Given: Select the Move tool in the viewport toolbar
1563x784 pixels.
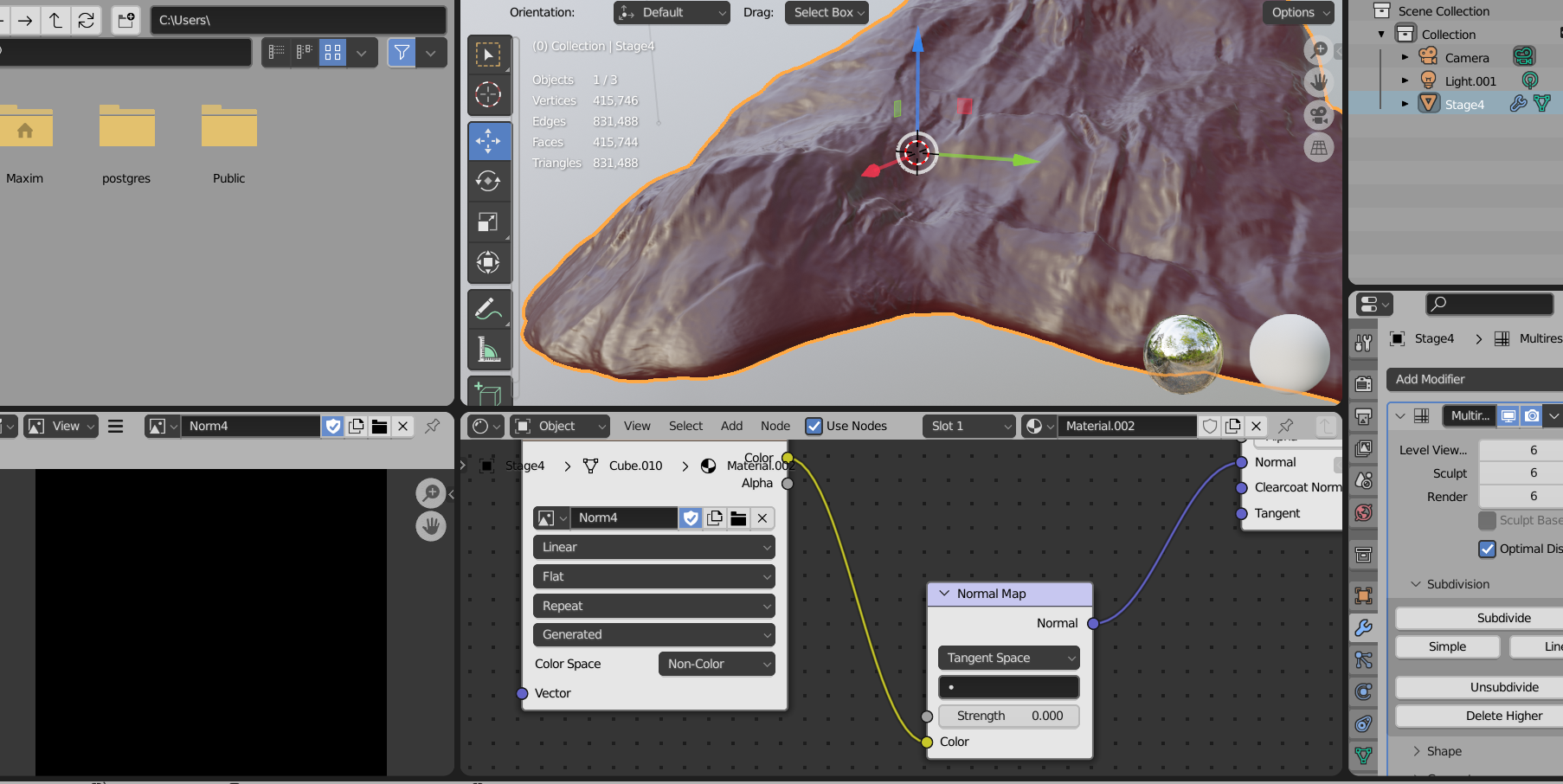Looking at the screenshot, I should [489, 141].
